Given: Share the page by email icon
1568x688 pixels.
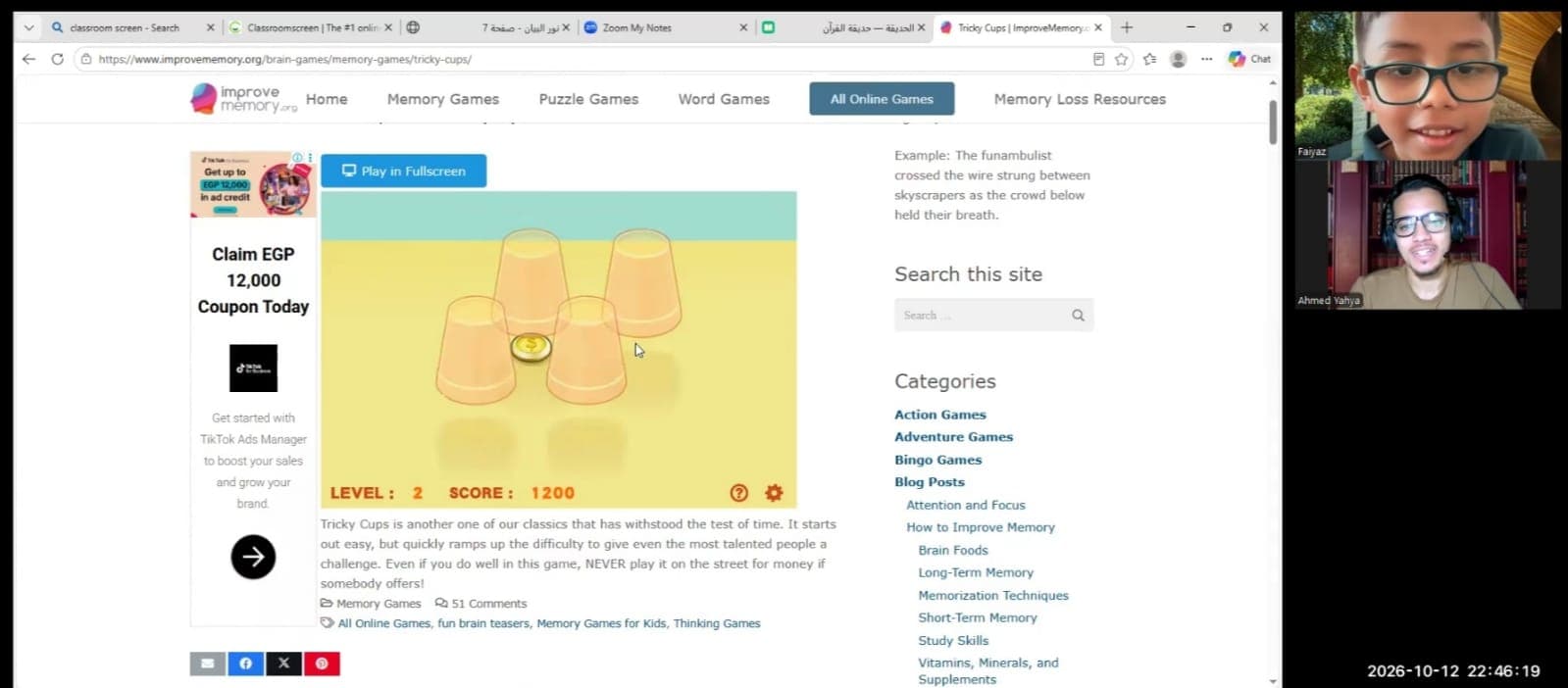Looking at the screenshot, I should coord(208,663).
